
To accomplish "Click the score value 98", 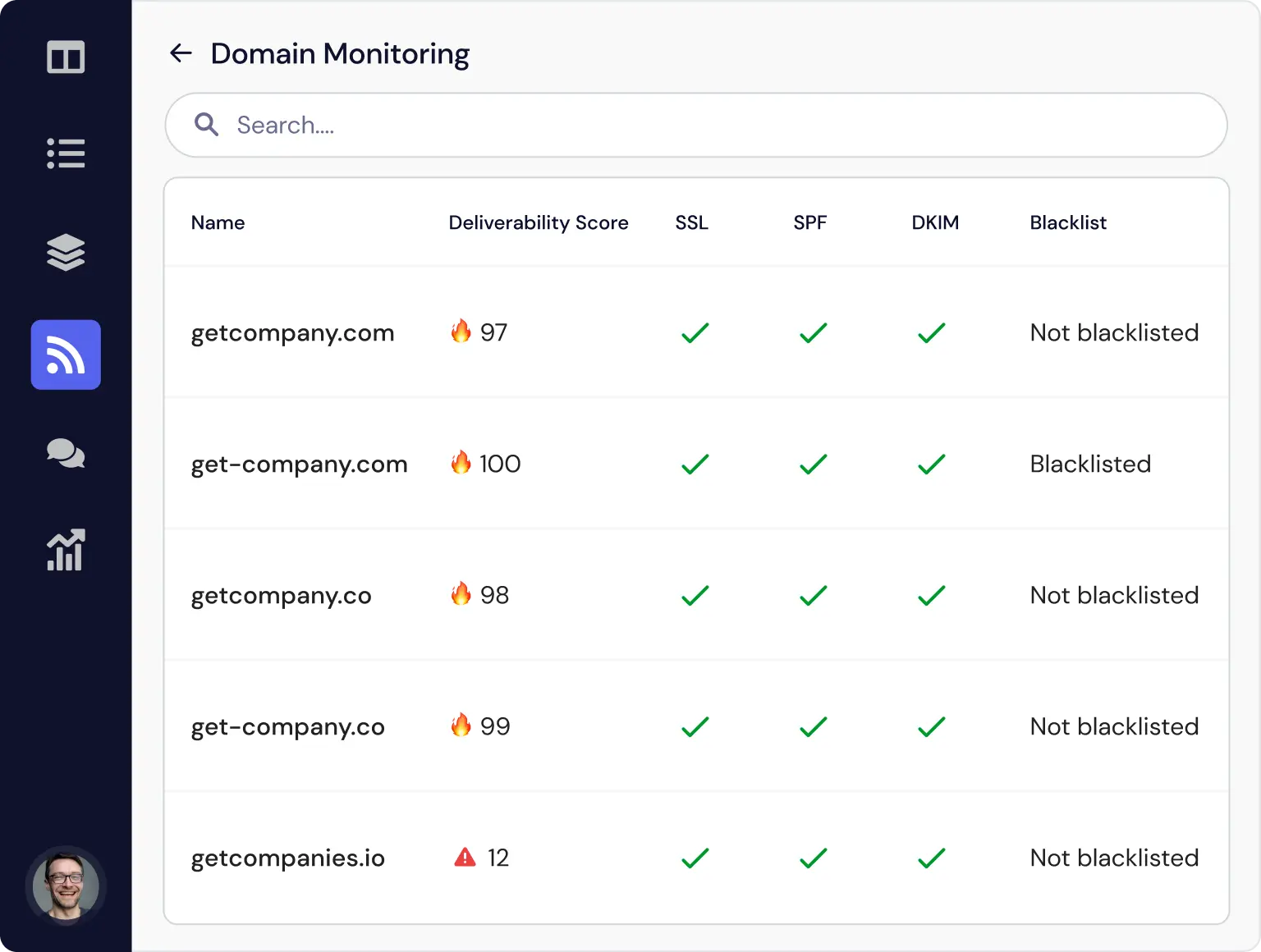I will (x=494, y=595).
